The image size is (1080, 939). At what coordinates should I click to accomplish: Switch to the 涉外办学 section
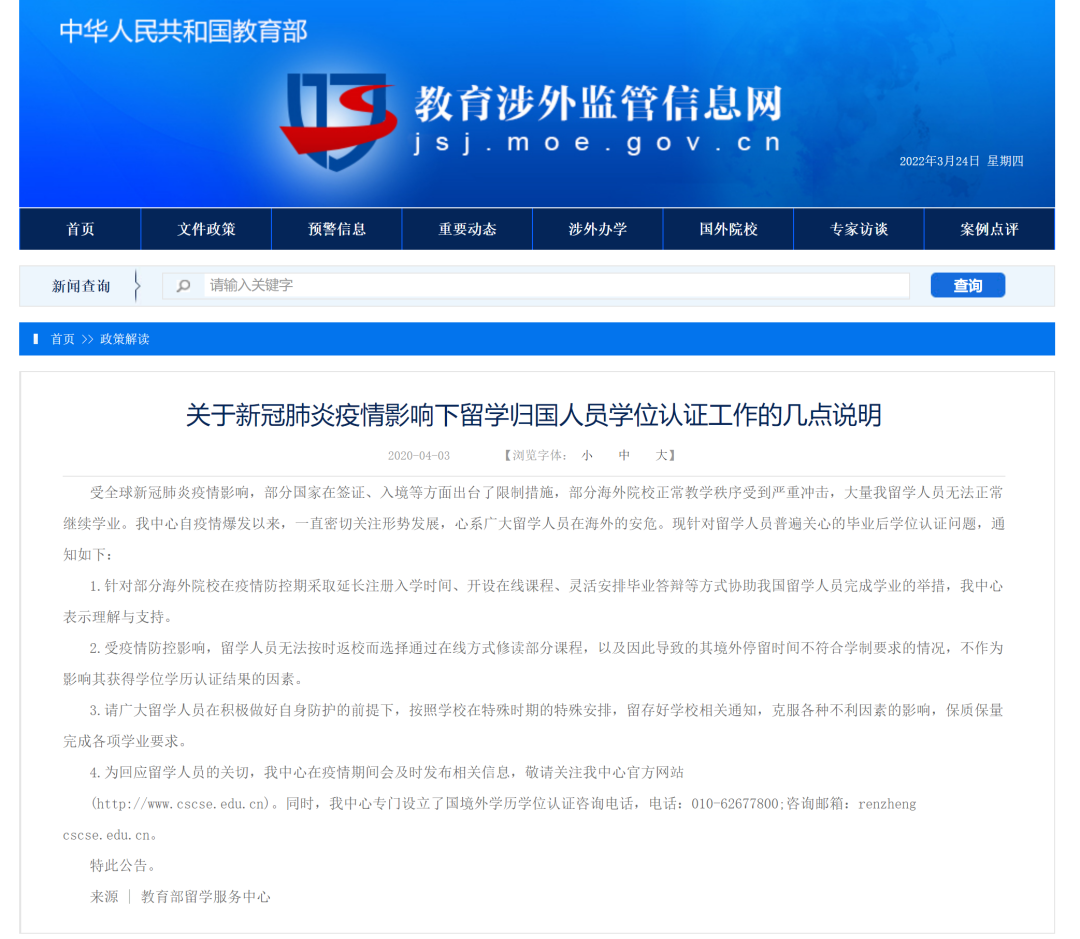(597, 229)
